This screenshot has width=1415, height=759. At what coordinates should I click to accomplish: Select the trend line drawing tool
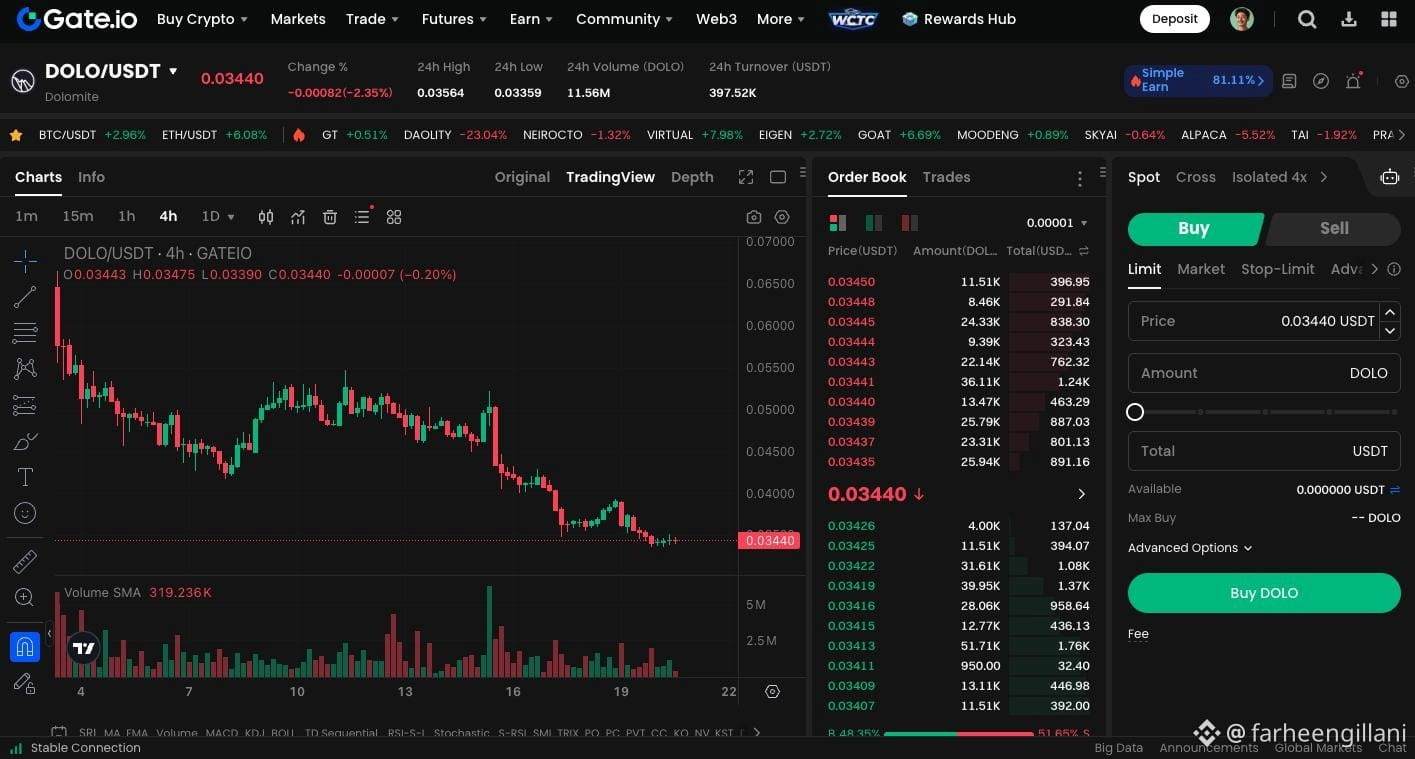pos(25,297)
